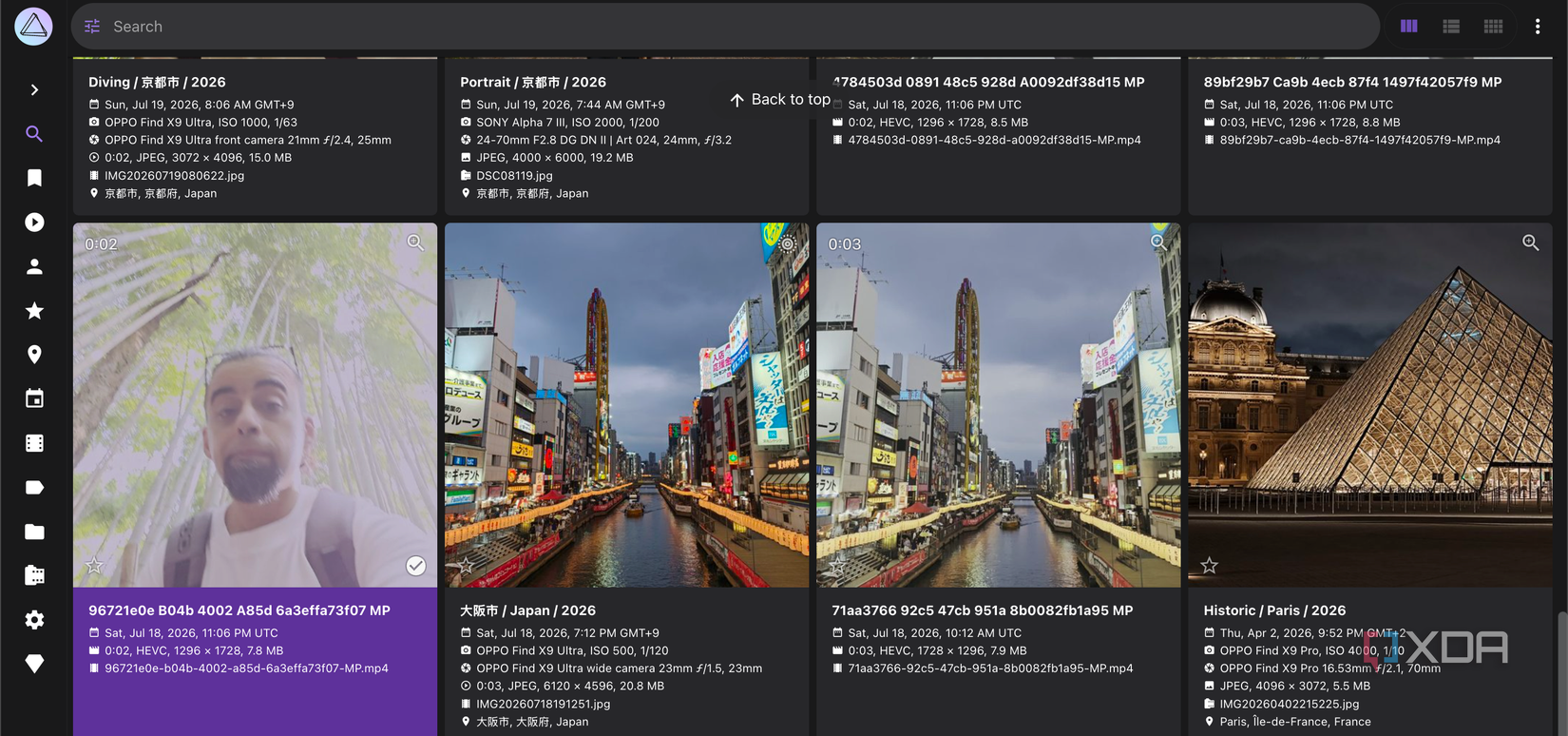
Task: Click the 24-70mm F2.8 DG DN II lens info
Action: [x=603, y=140]
